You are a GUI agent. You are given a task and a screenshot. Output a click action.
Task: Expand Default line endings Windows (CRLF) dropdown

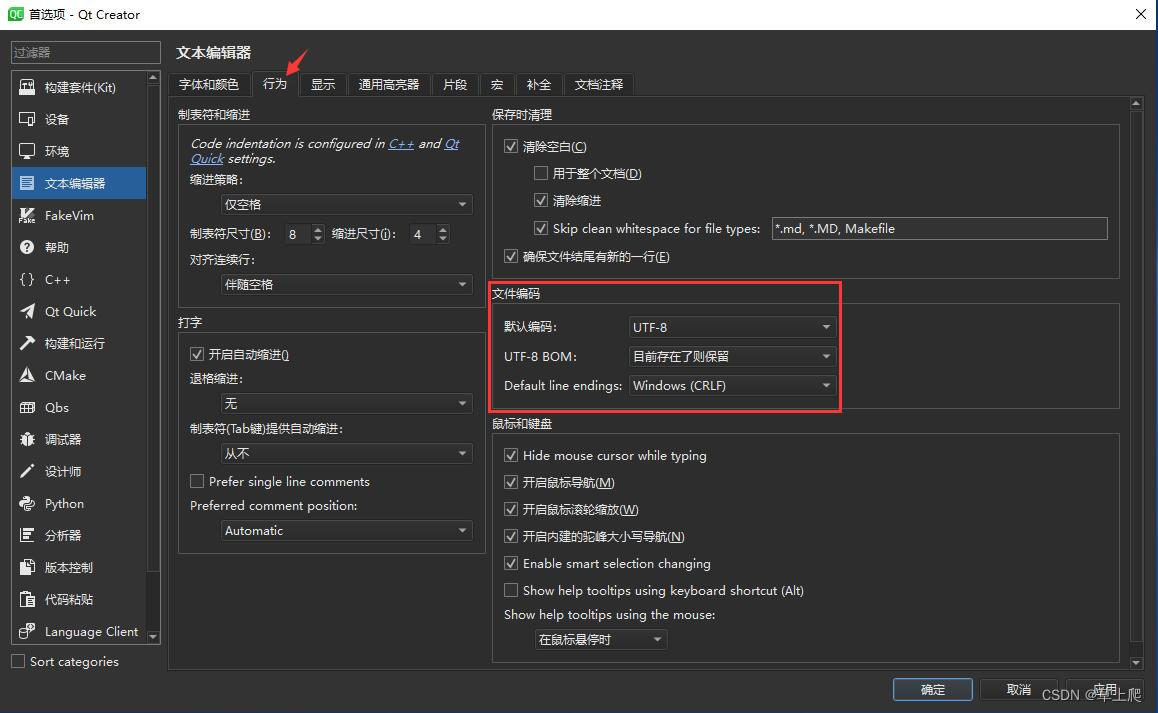click(733, 385)
